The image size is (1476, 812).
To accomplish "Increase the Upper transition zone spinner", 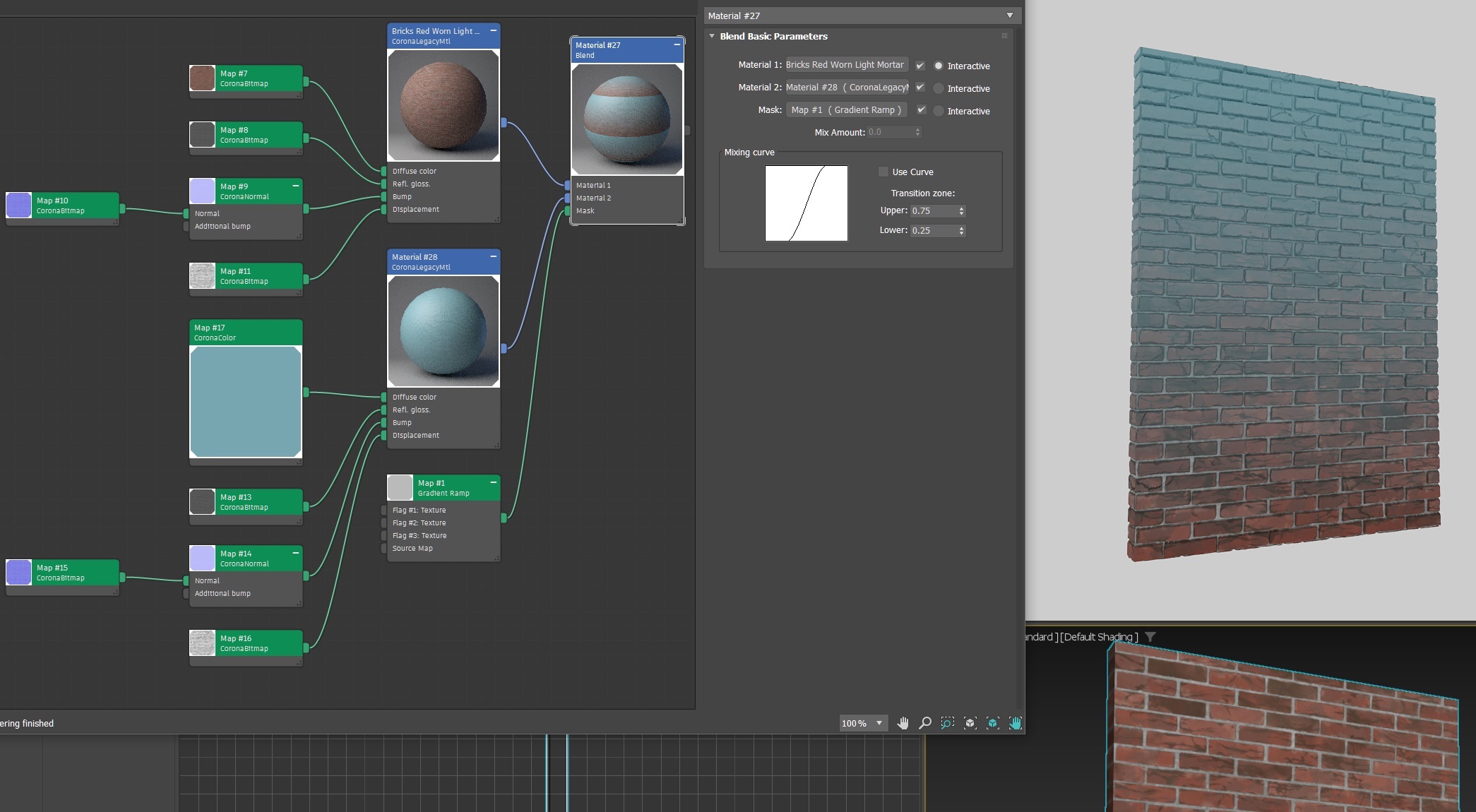I will [961, 208].
